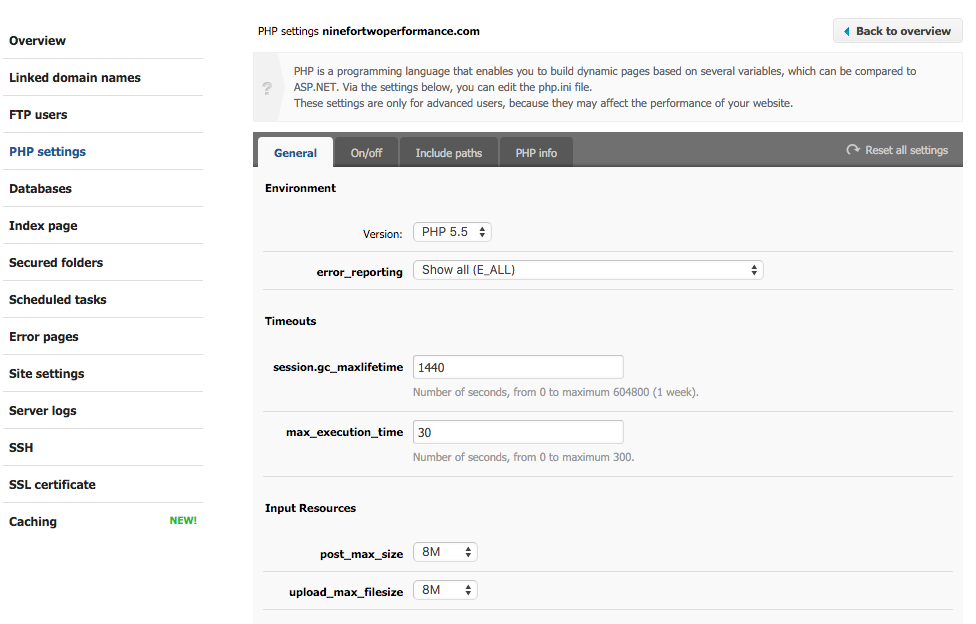Click the Environment section heading
This screenshot has height=624, width=976.
click(300, 188)
